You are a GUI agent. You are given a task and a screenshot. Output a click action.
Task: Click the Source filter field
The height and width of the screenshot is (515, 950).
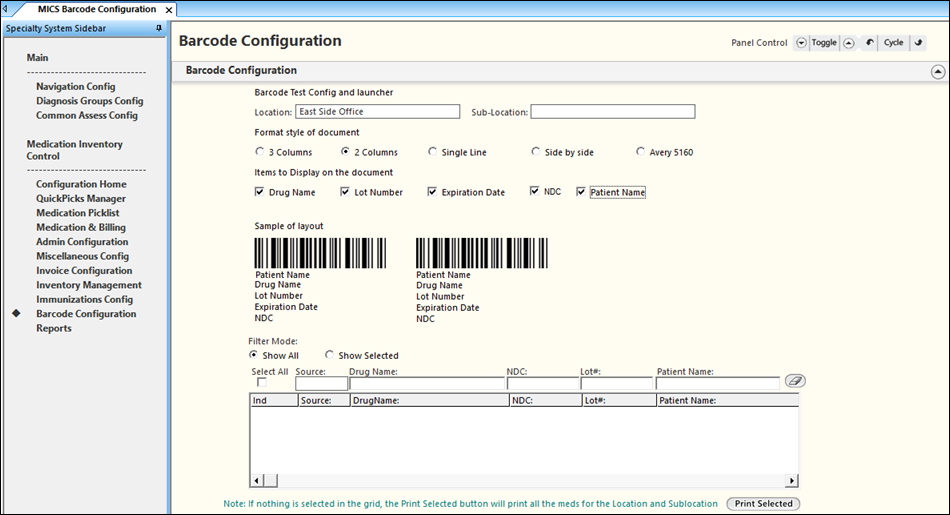coord(321,384)
